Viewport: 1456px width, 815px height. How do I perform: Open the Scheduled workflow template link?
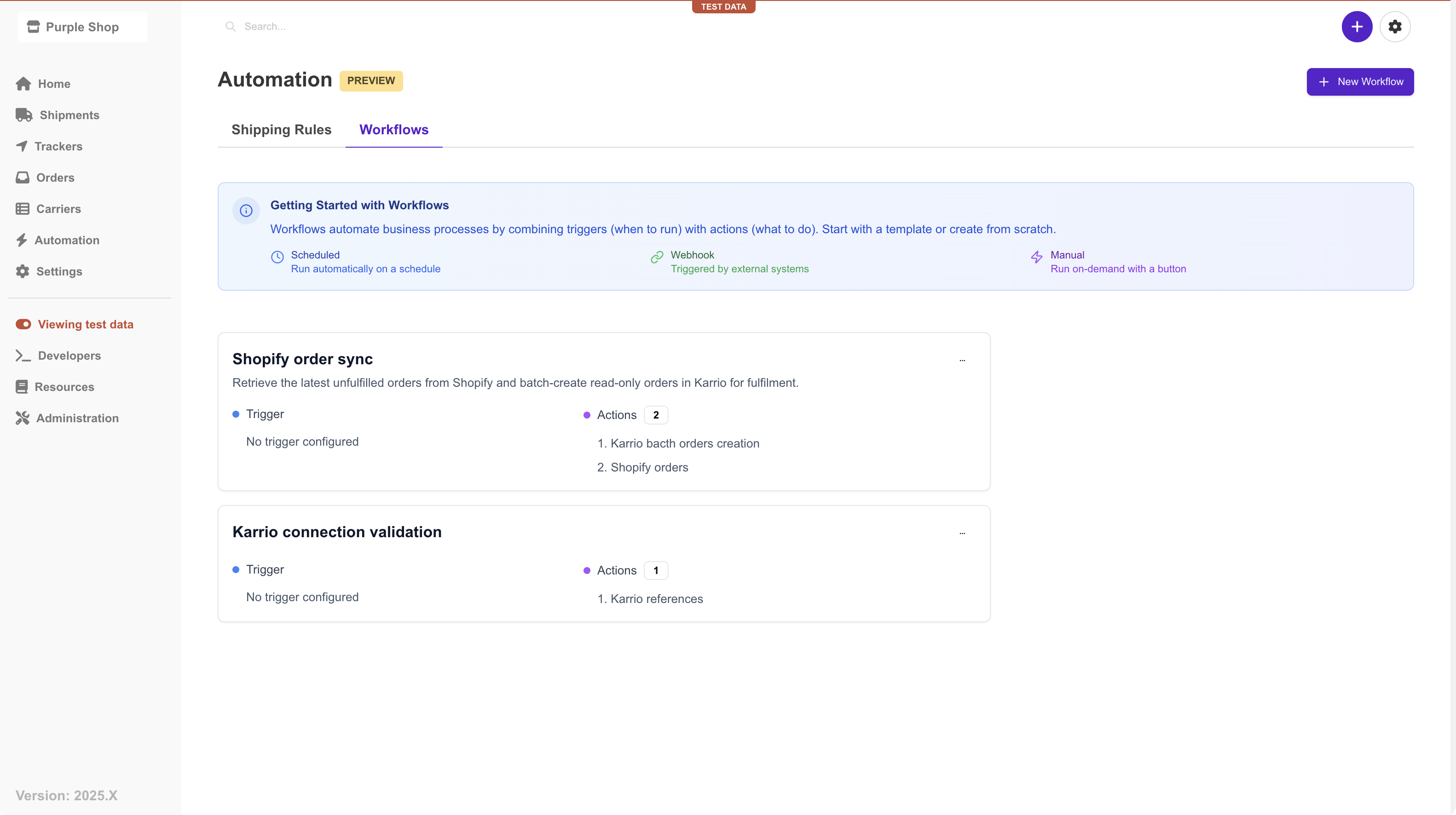pos(364,262)
